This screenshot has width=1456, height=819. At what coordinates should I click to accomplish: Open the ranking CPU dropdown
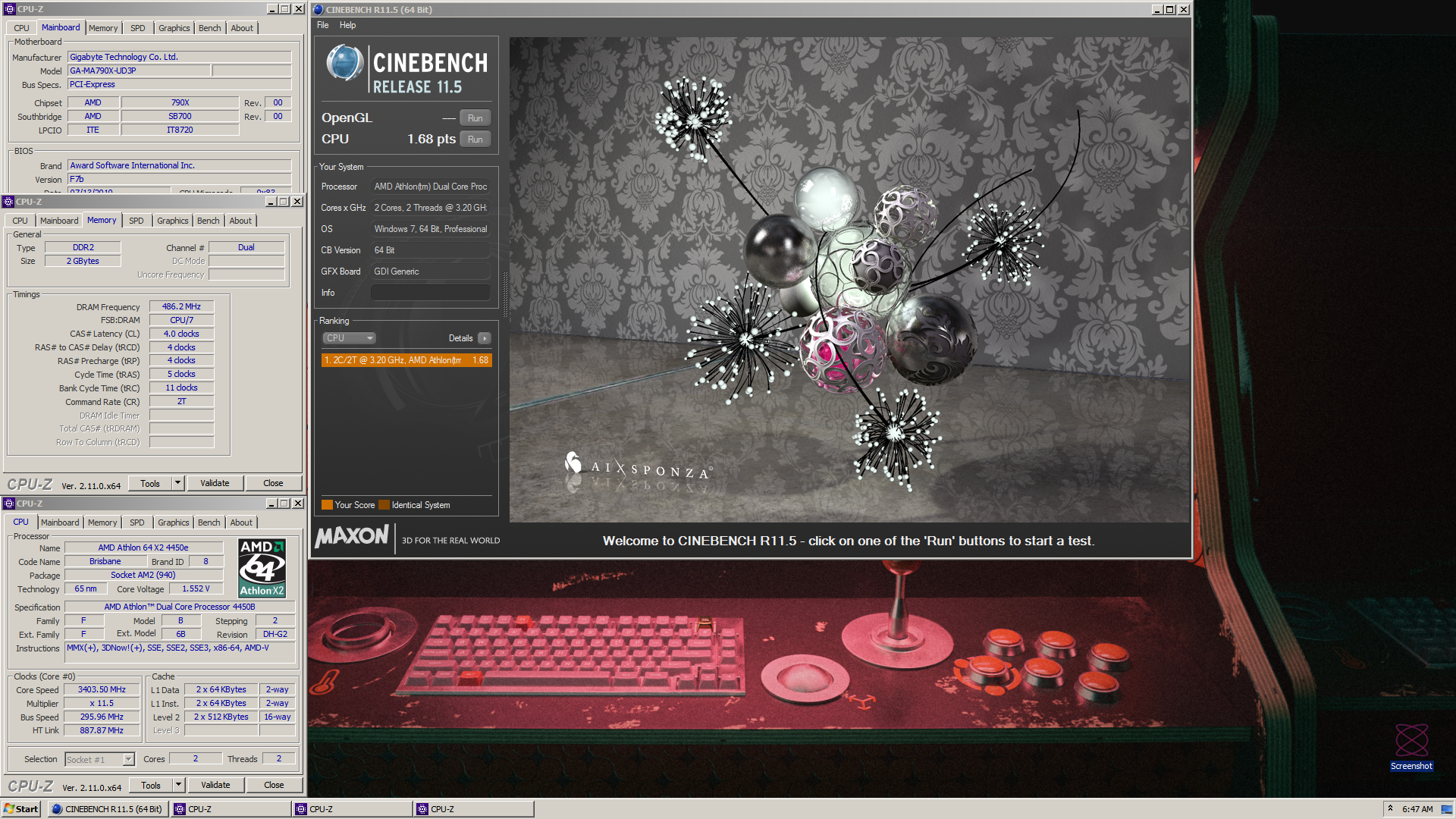pyautogui.click(x=349, y=338)
